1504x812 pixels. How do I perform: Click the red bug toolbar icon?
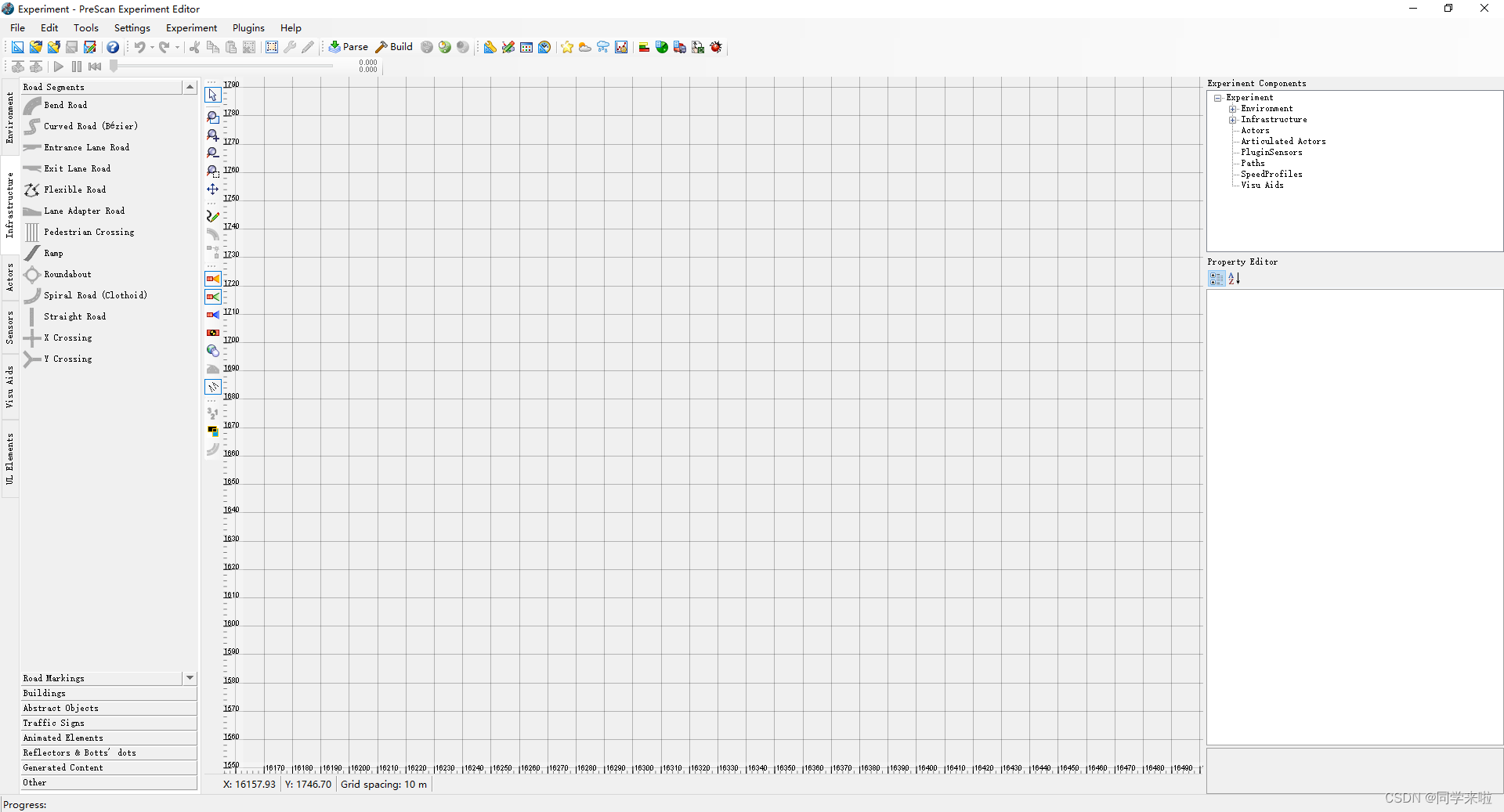[716, 47]
